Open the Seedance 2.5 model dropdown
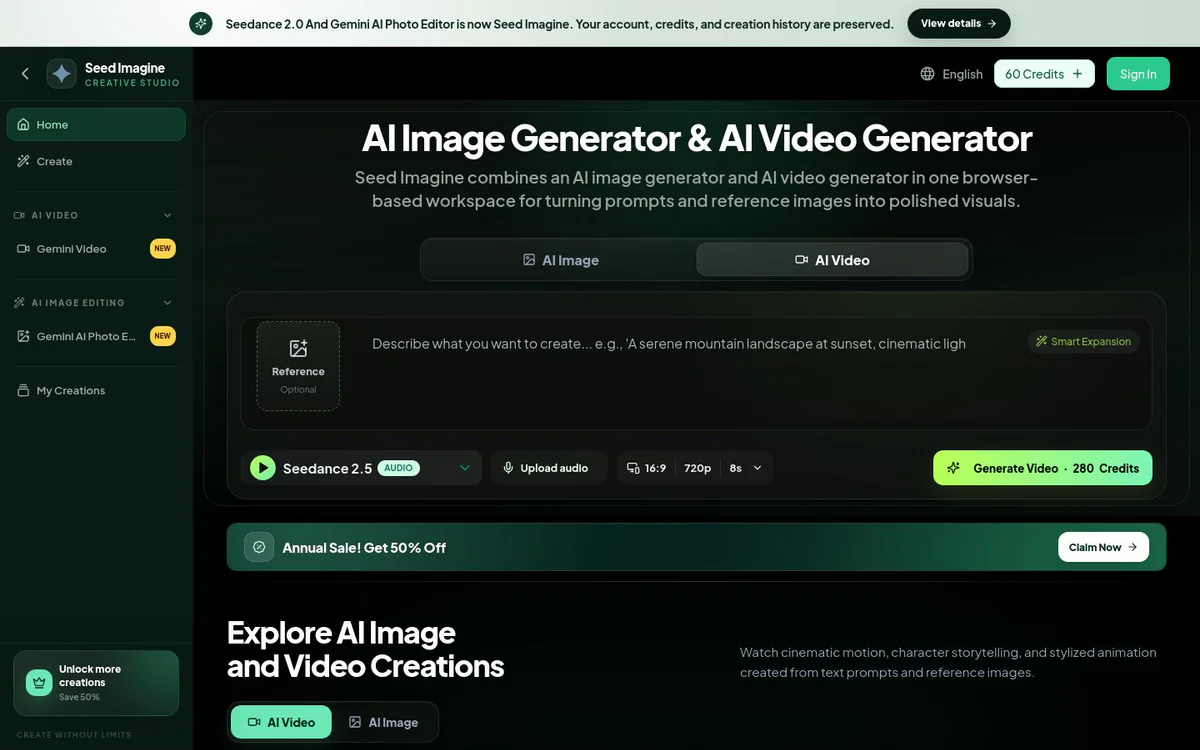 pos(361,468)
